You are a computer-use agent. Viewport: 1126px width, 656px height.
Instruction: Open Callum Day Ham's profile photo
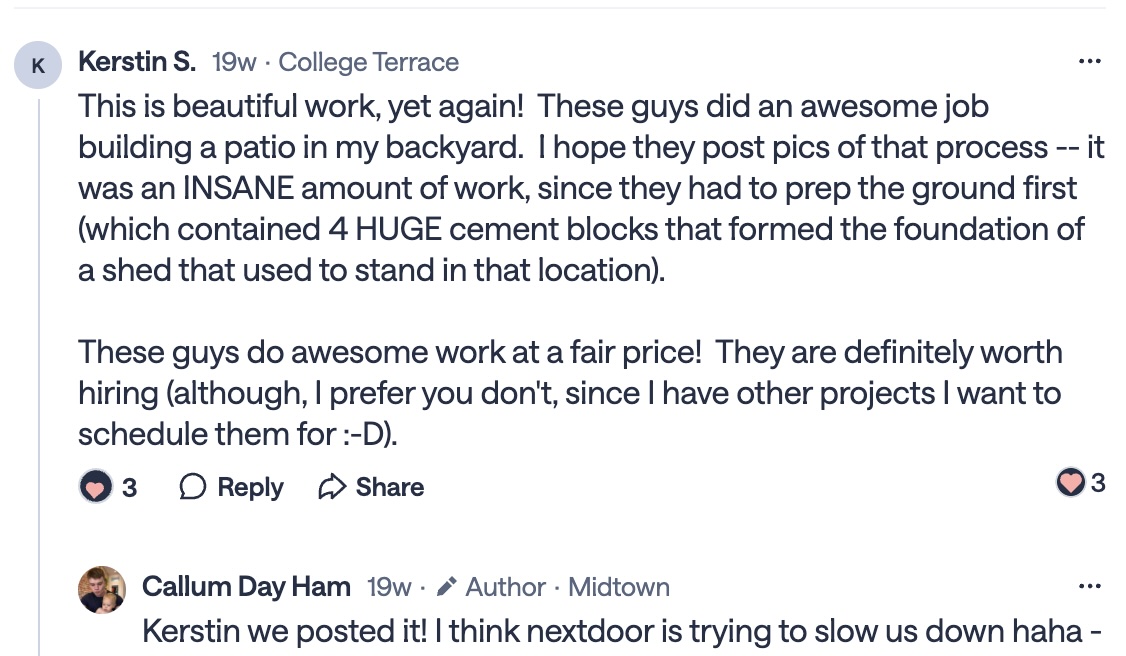pyautogui.click(x=102, y=590)
